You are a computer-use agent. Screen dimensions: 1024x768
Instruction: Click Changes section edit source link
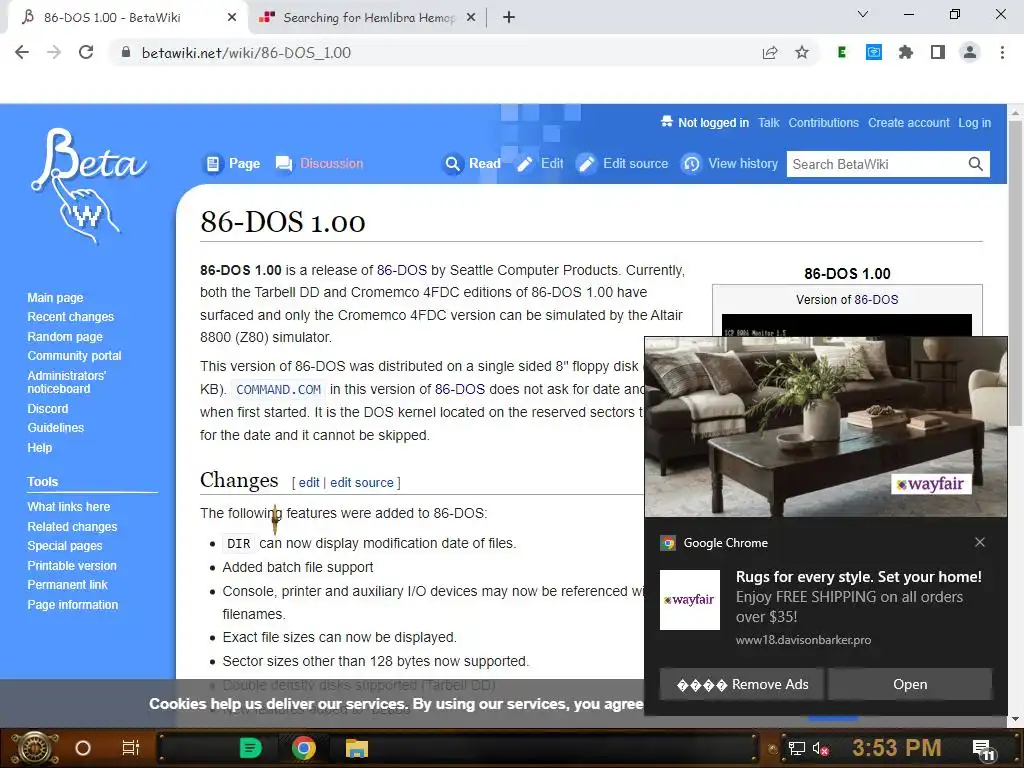pyautogui.click(x=362, y=483)
